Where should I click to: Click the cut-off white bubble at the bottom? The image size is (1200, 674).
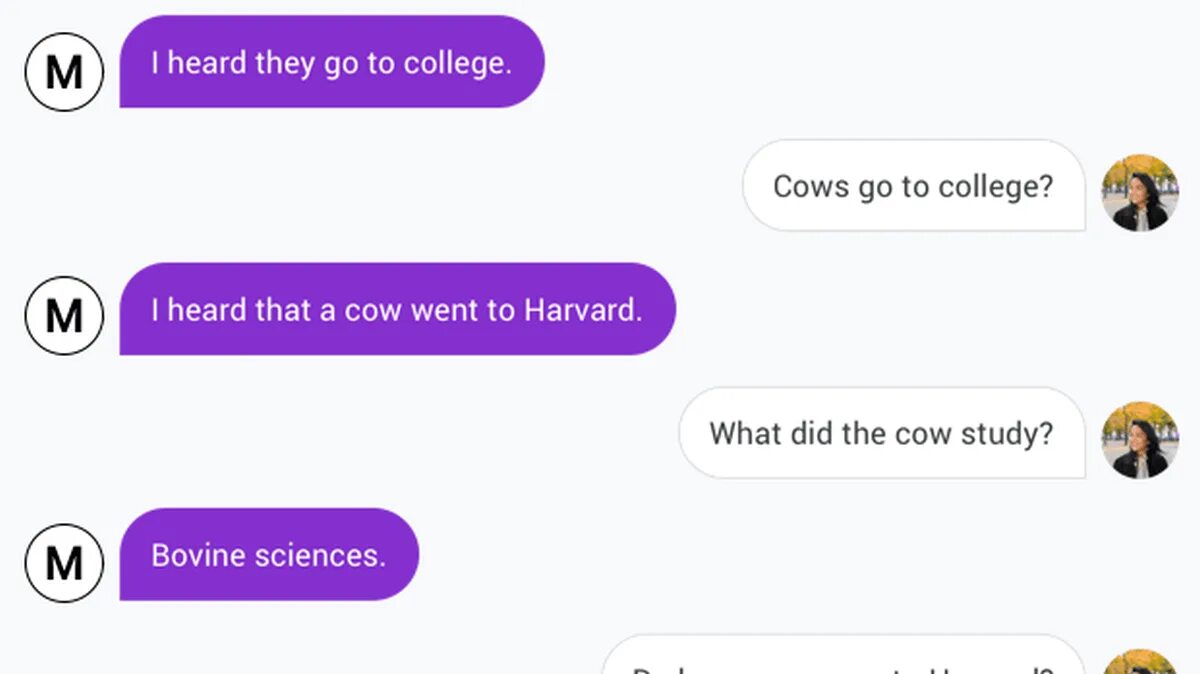842,658
